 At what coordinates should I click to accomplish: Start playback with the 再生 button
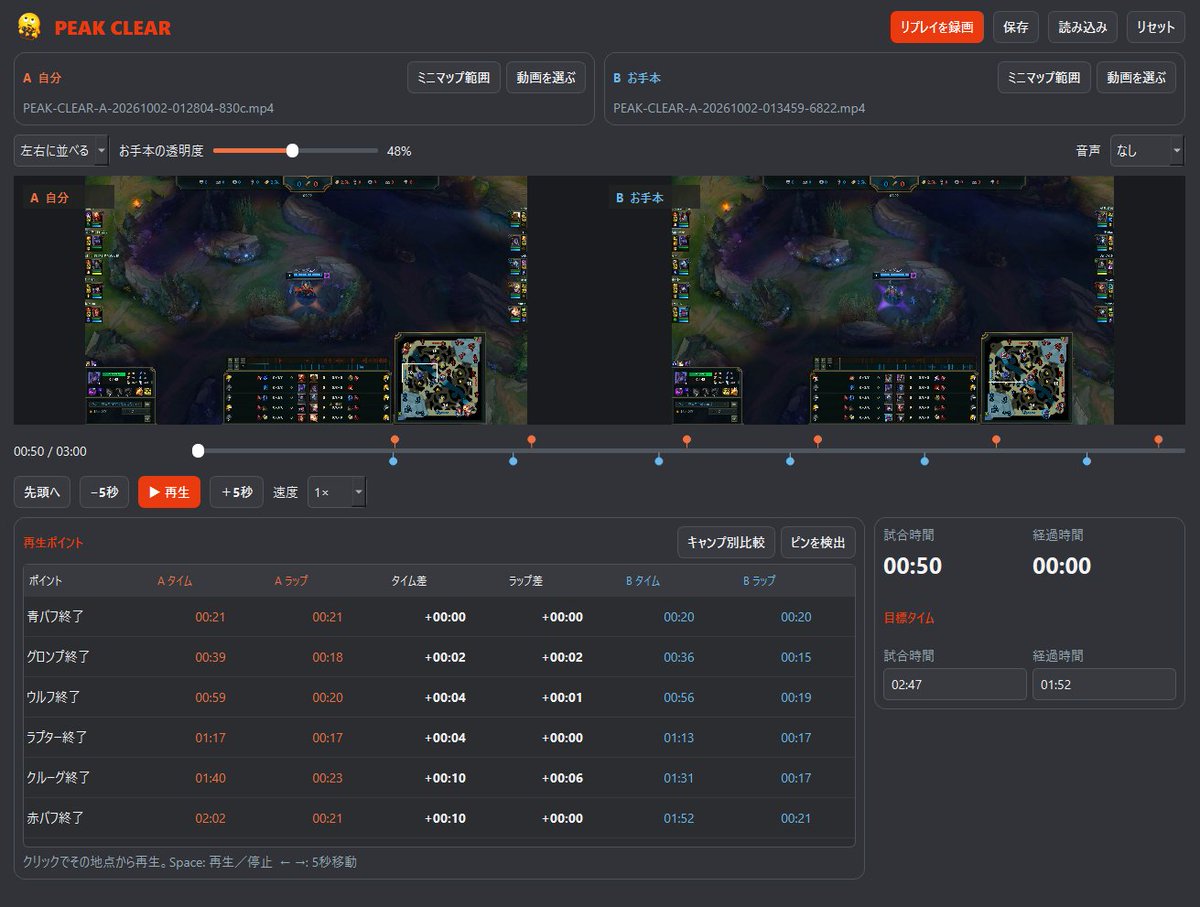(x=169, y=492)
